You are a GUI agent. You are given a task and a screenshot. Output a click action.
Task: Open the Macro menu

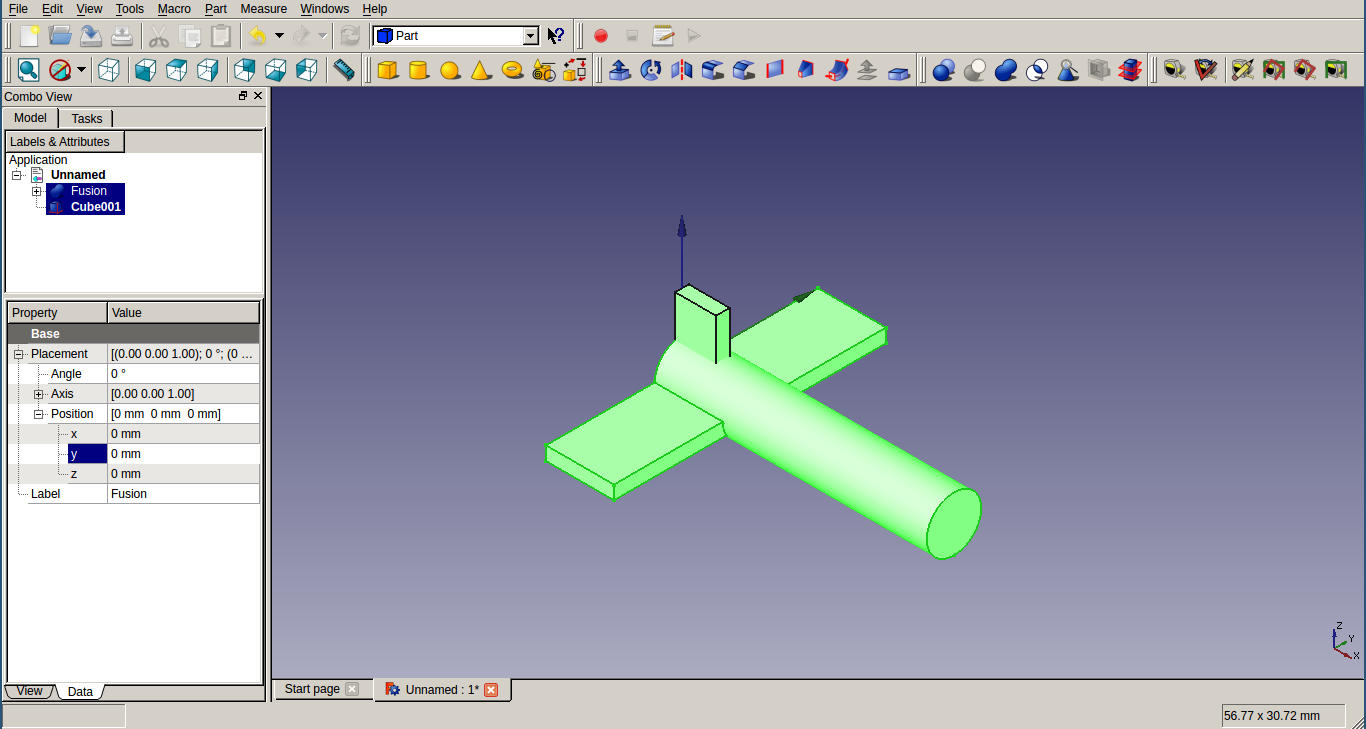point(174,9)
